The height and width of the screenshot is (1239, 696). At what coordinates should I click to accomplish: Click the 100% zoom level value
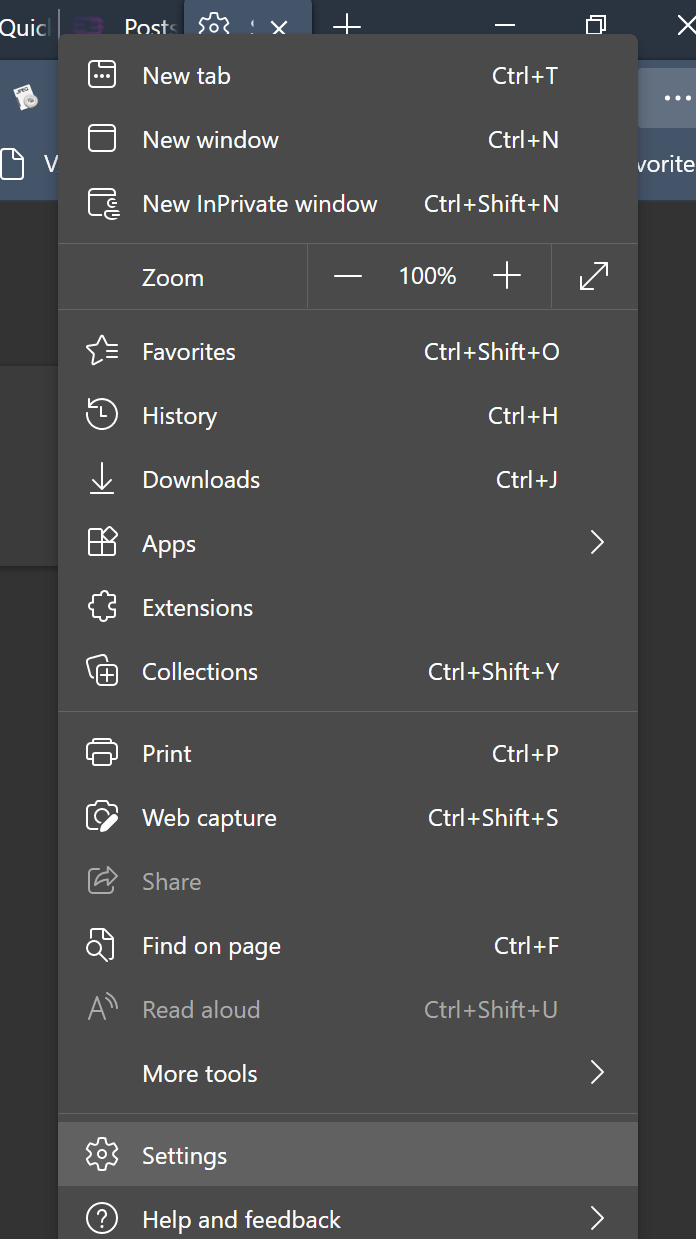pos(428,276)
